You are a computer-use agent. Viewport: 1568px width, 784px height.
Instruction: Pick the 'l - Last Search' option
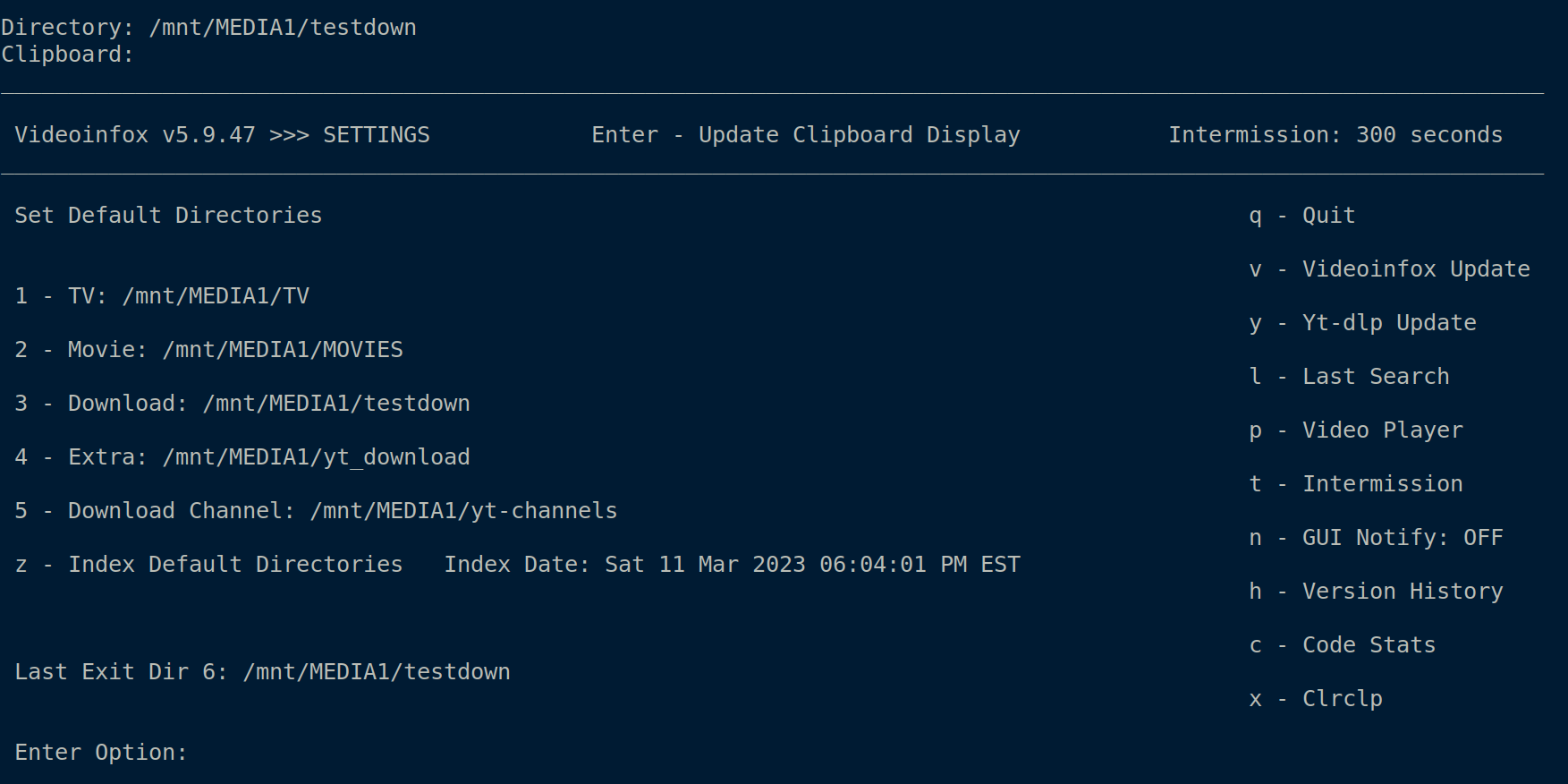coord(1350,377)
